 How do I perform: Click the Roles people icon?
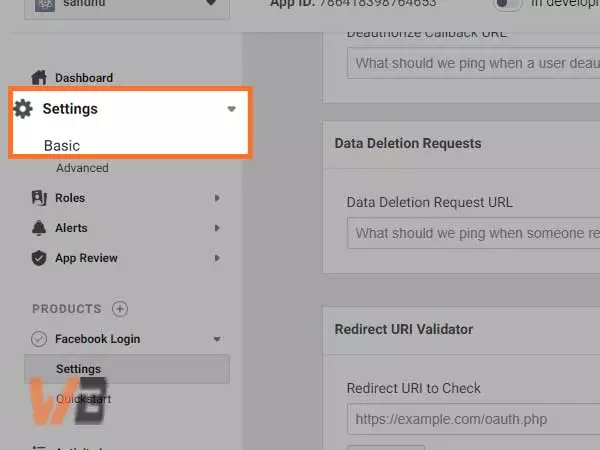(x=39, y=198)
